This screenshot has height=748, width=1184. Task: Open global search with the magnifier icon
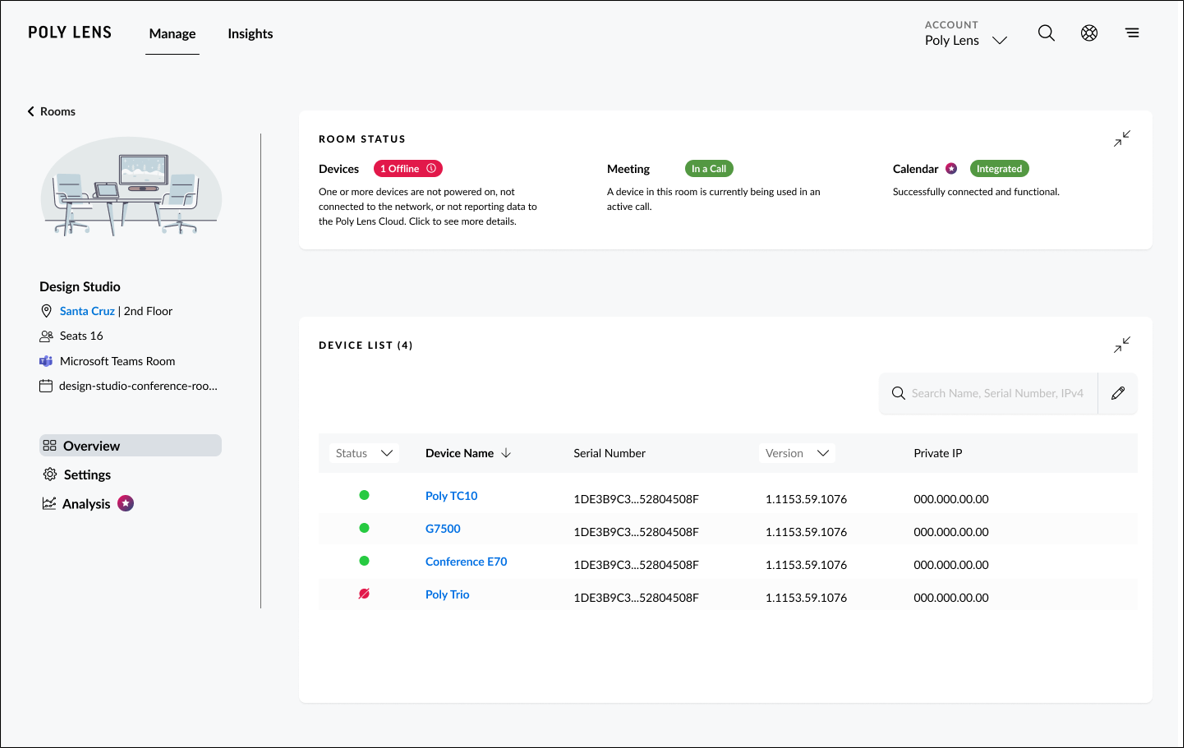(x=1046, y=32)
